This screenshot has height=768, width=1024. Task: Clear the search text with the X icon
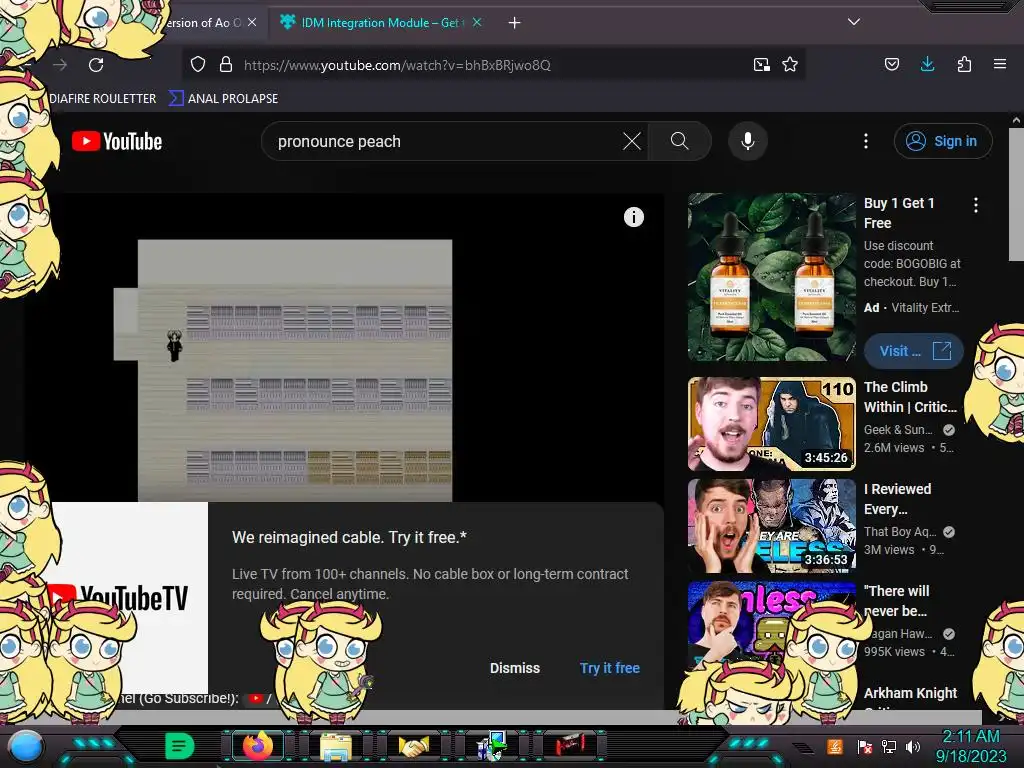632,141
